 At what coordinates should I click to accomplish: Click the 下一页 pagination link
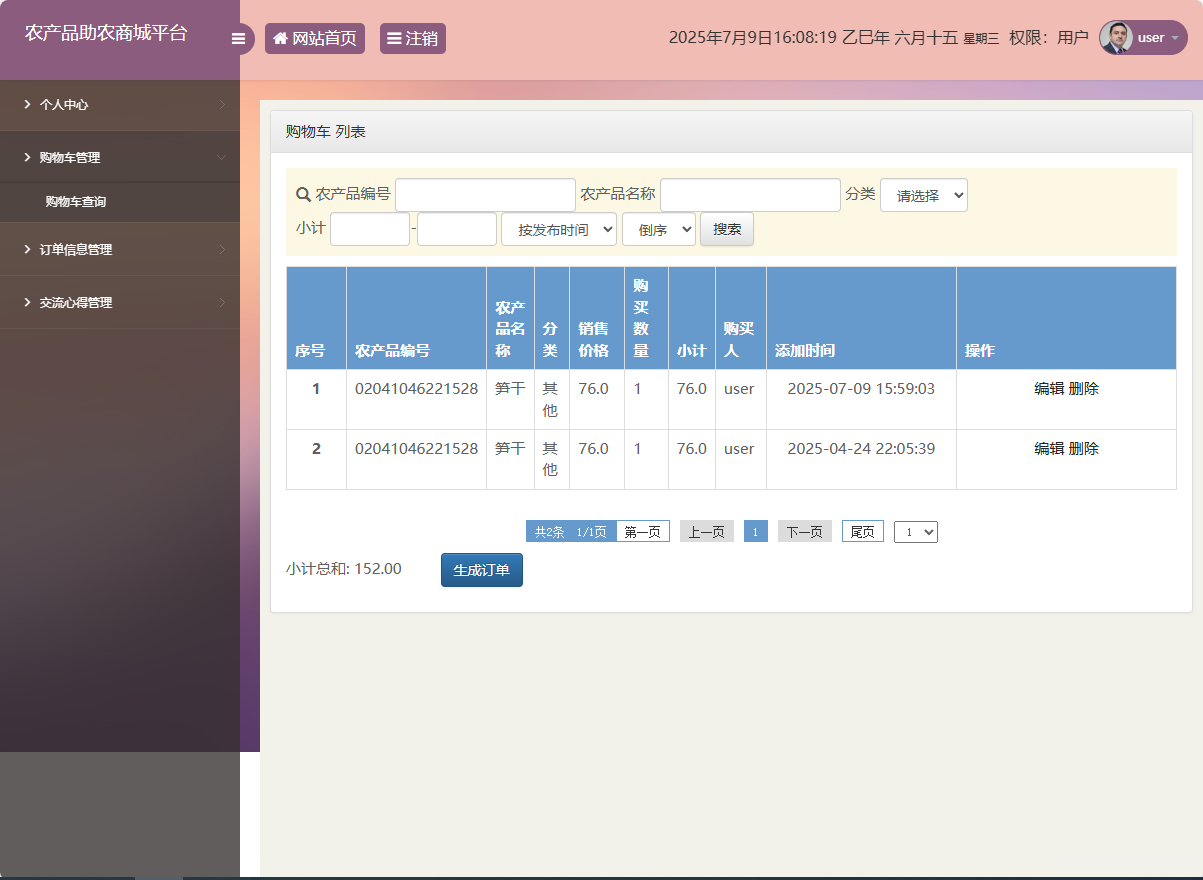pos(804,532)
